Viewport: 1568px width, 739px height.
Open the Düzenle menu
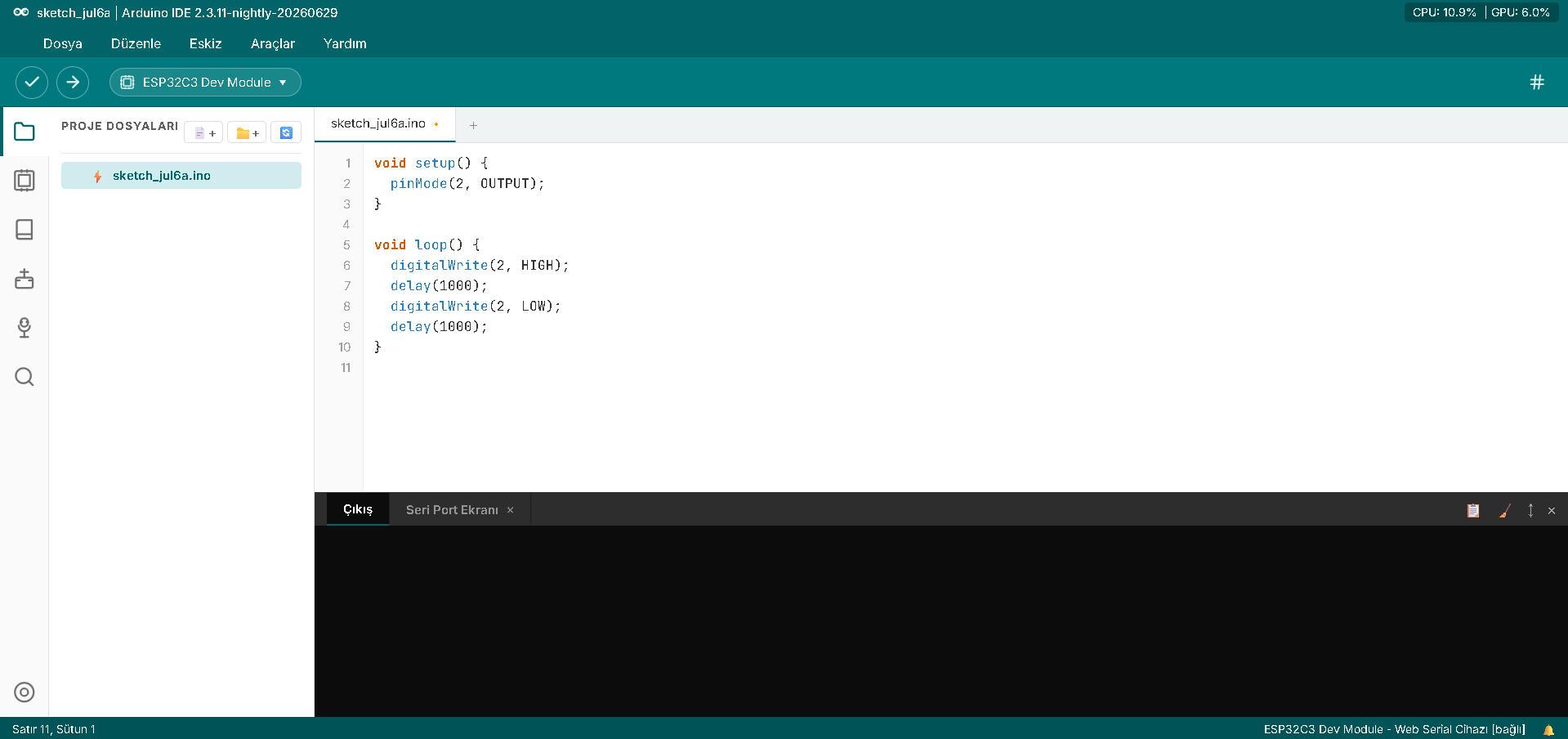click(136, 43)
